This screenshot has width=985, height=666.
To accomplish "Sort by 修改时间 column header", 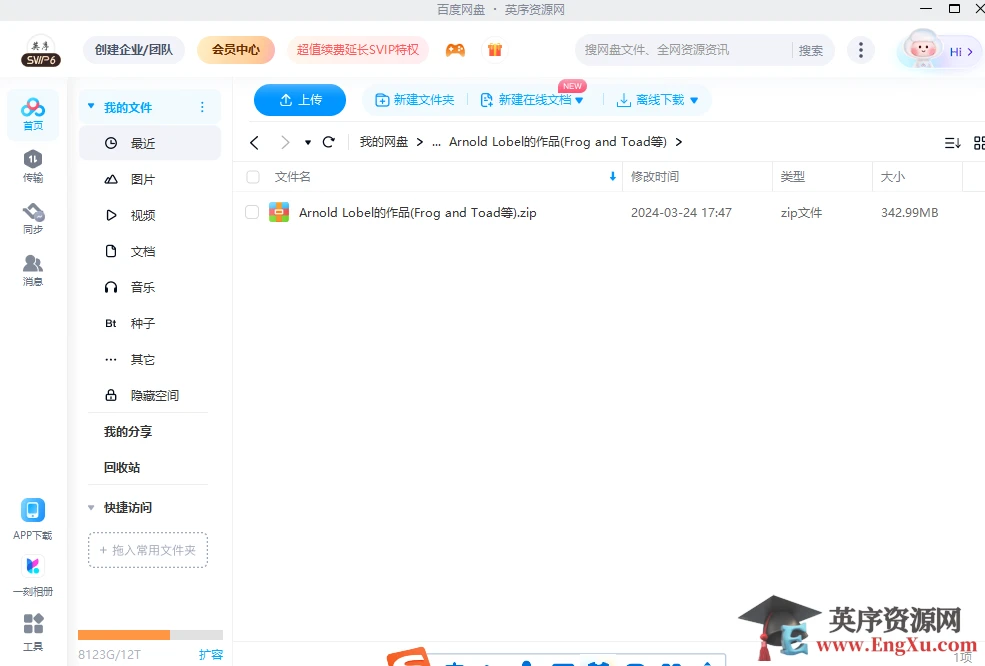I will pos(655,177).
